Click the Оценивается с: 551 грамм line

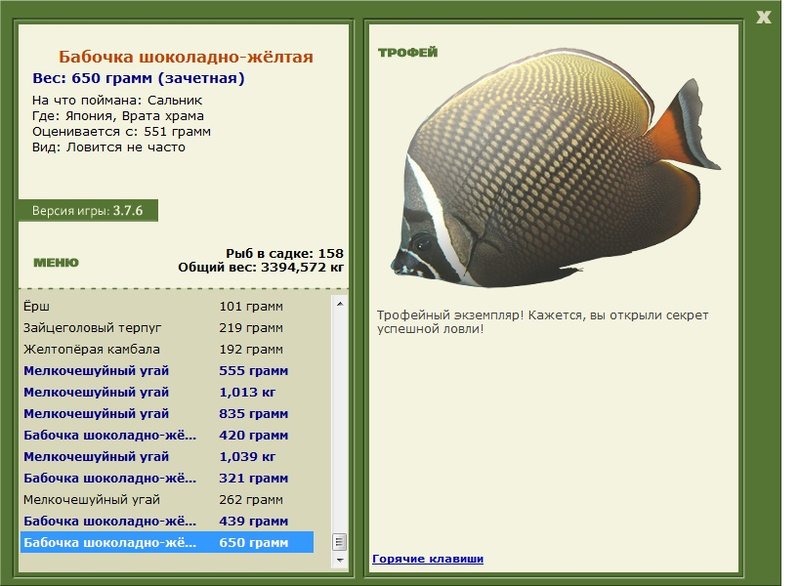click(121, 132)
